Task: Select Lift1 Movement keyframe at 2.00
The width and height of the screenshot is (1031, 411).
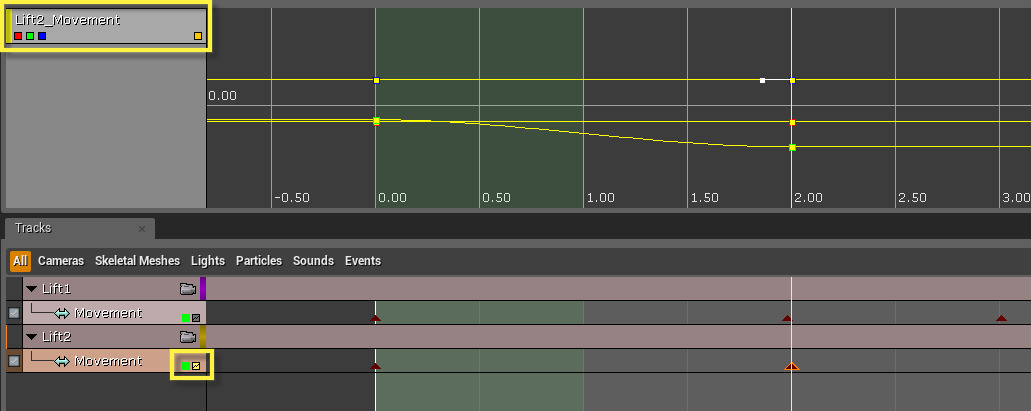Action: (787, 318)
